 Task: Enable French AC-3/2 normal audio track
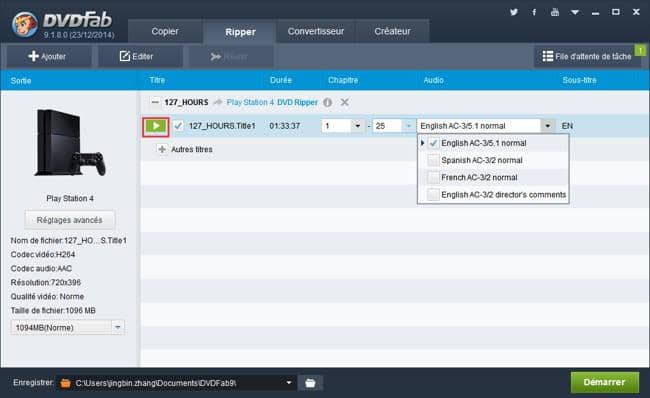click(433, 177)
